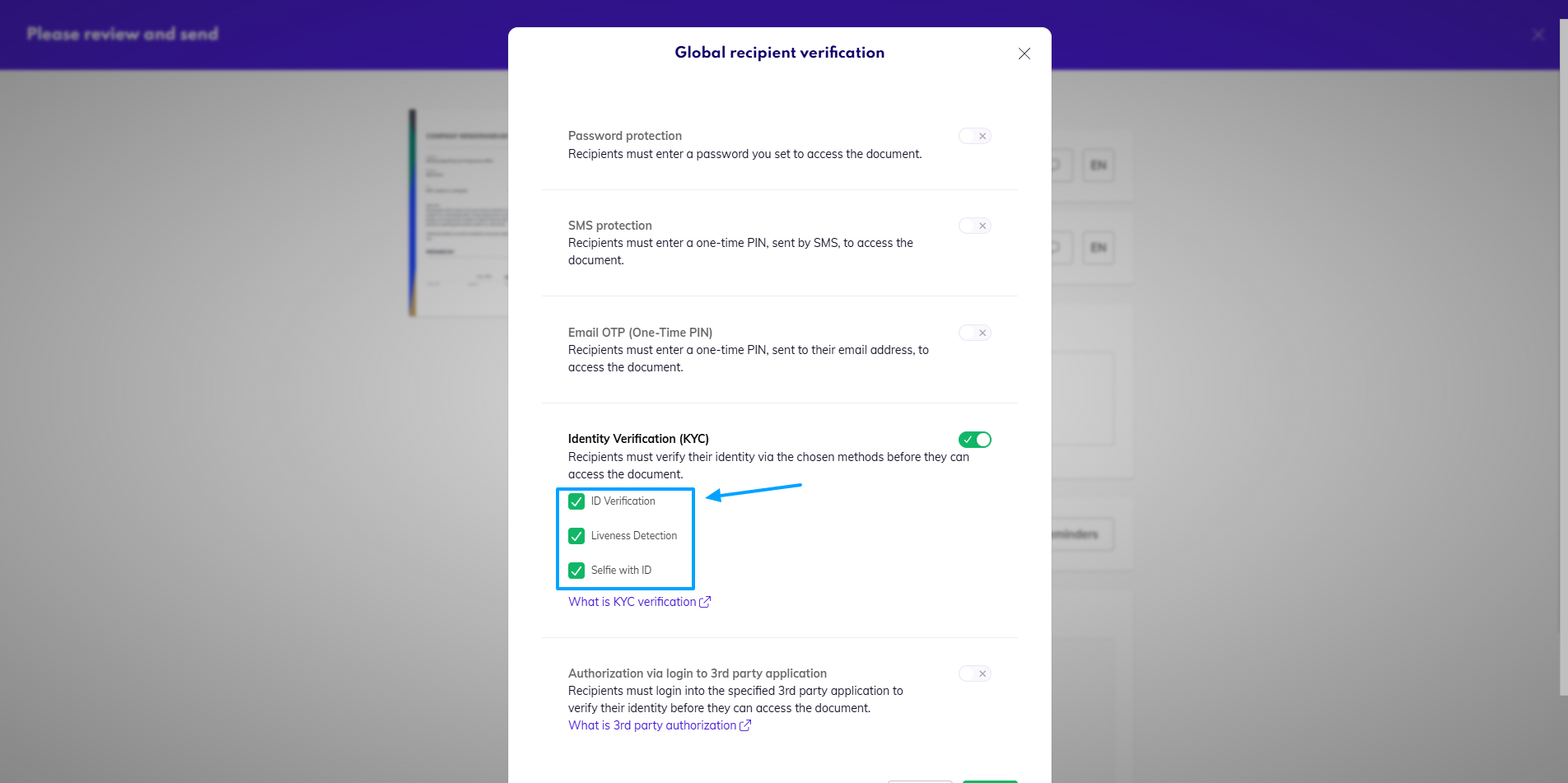
Task: Click the blurred X in the purple header
Action: (1538, 35)
